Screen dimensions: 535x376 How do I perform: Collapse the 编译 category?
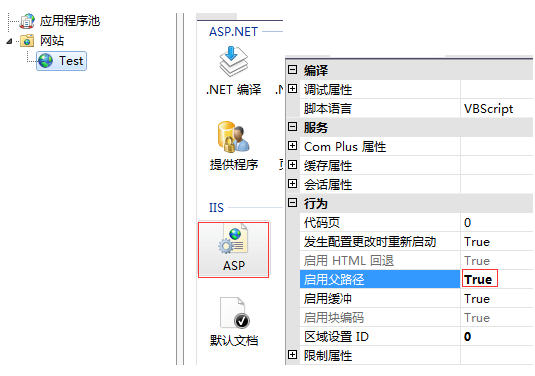292,70
